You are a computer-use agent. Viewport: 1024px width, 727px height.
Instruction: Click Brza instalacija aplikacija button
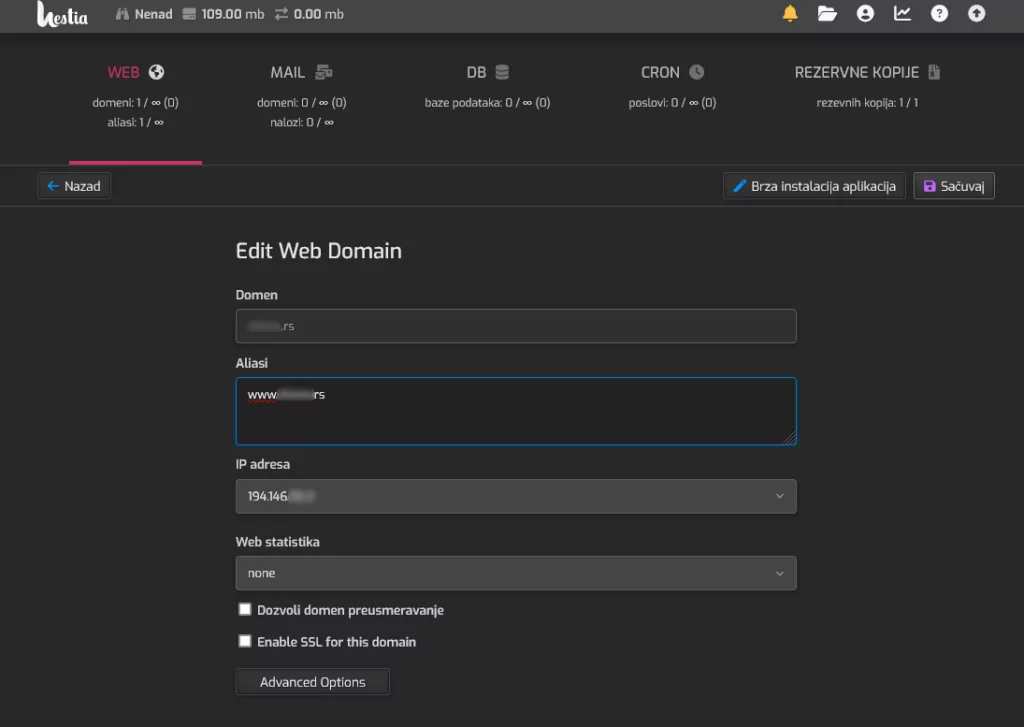click(x=814, y=186)
